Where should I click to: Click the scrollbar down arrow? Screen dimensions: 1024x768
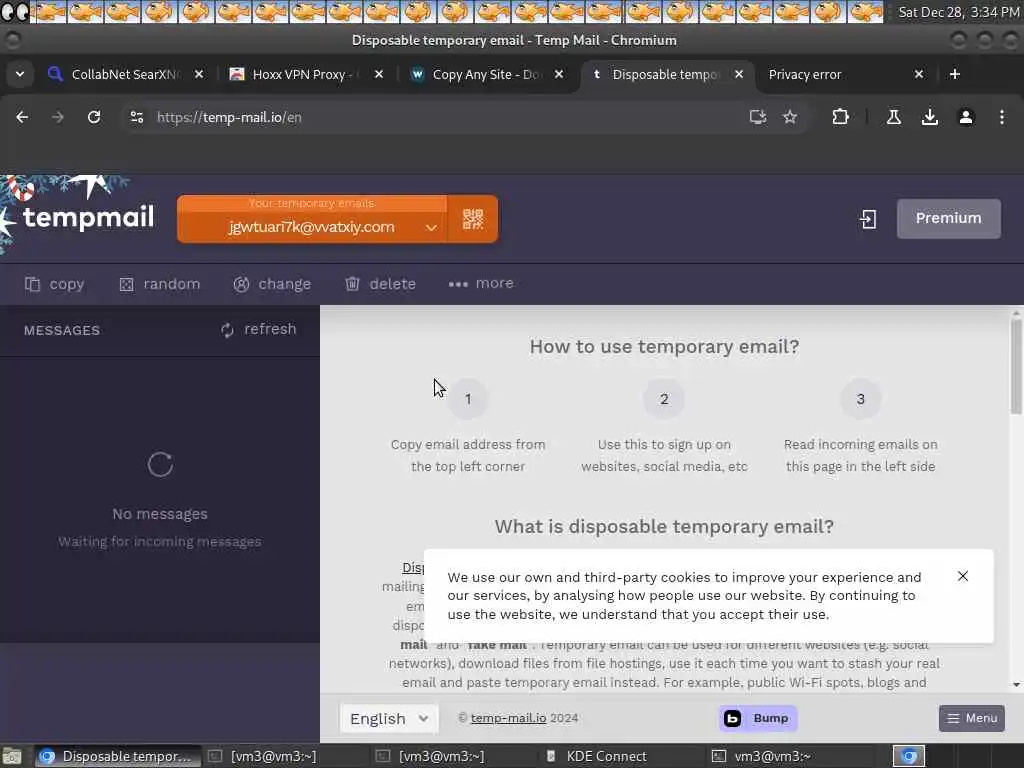(1016, 685)
